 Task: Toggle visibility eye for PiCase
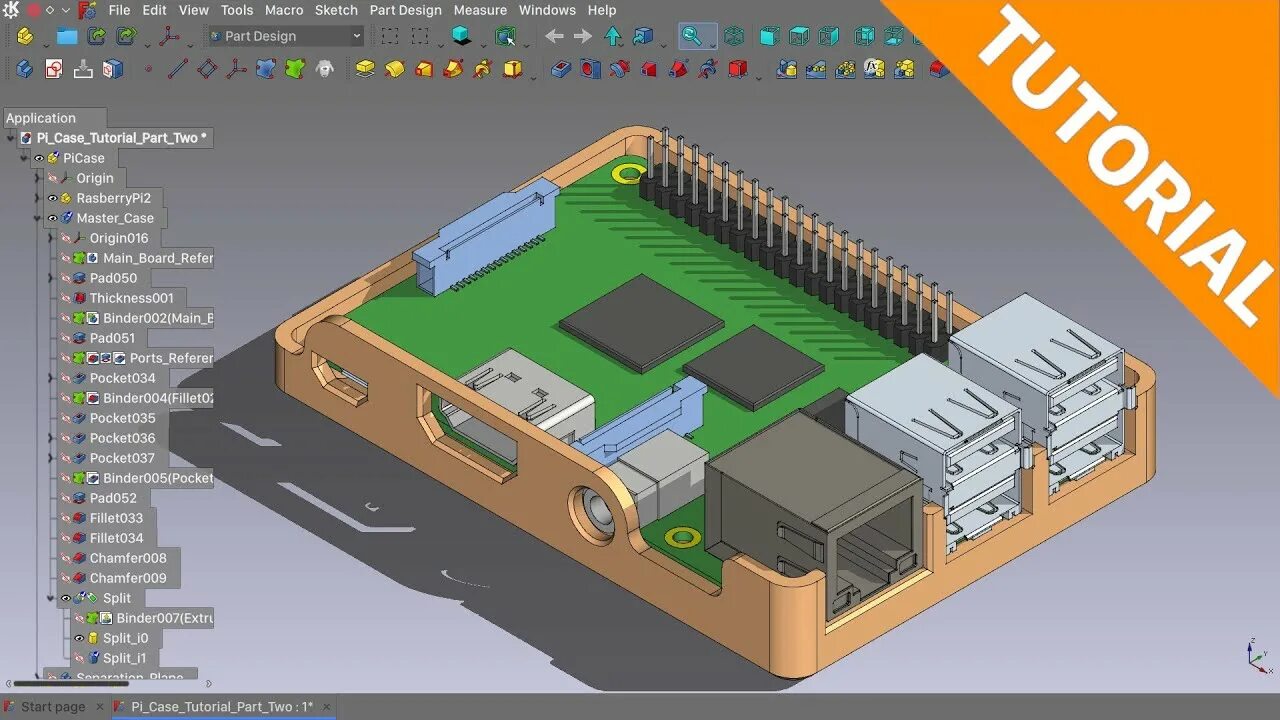40,158
